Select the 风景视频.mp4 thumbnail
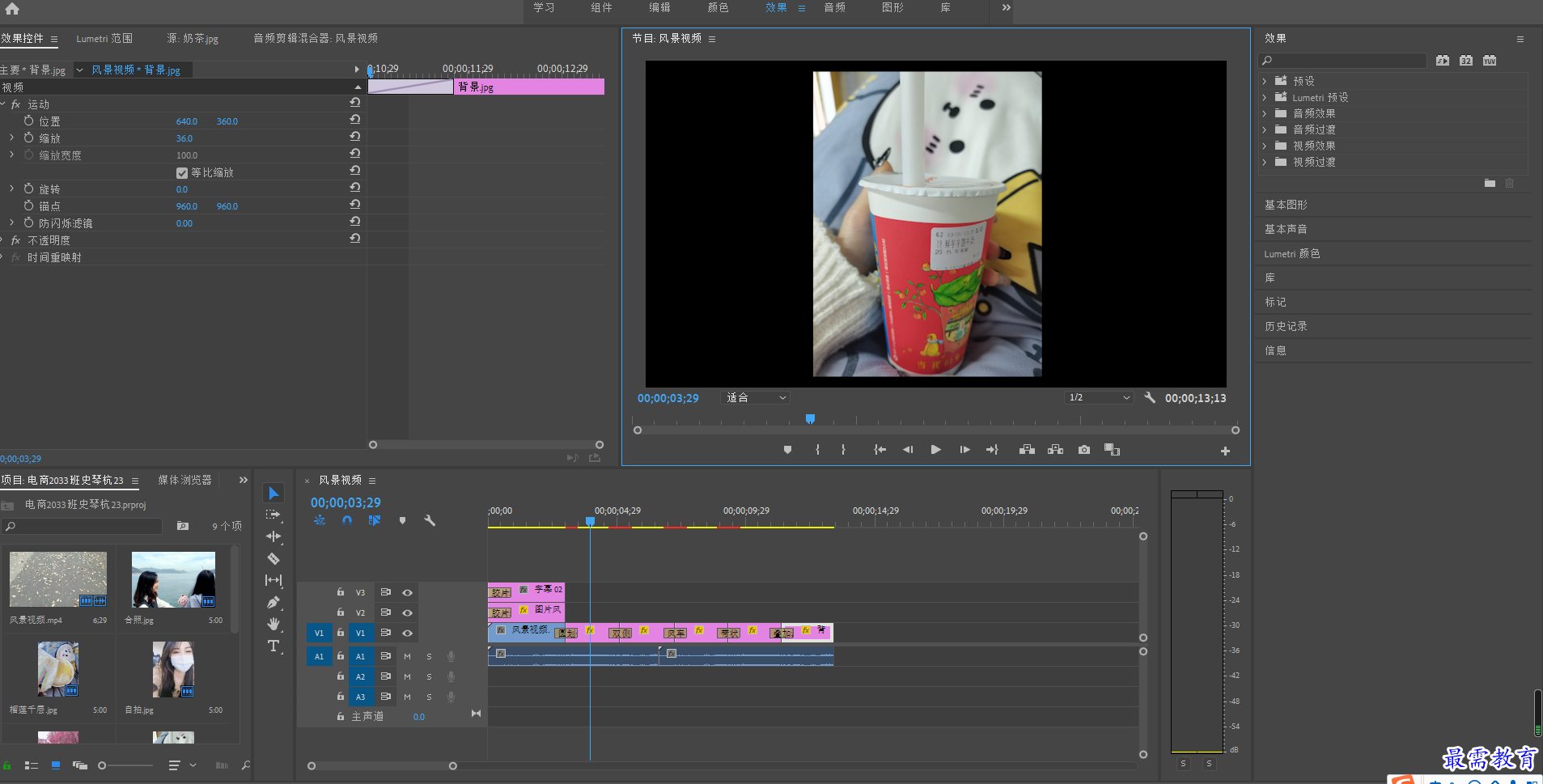1543x784 pixels. click(58, 579)
